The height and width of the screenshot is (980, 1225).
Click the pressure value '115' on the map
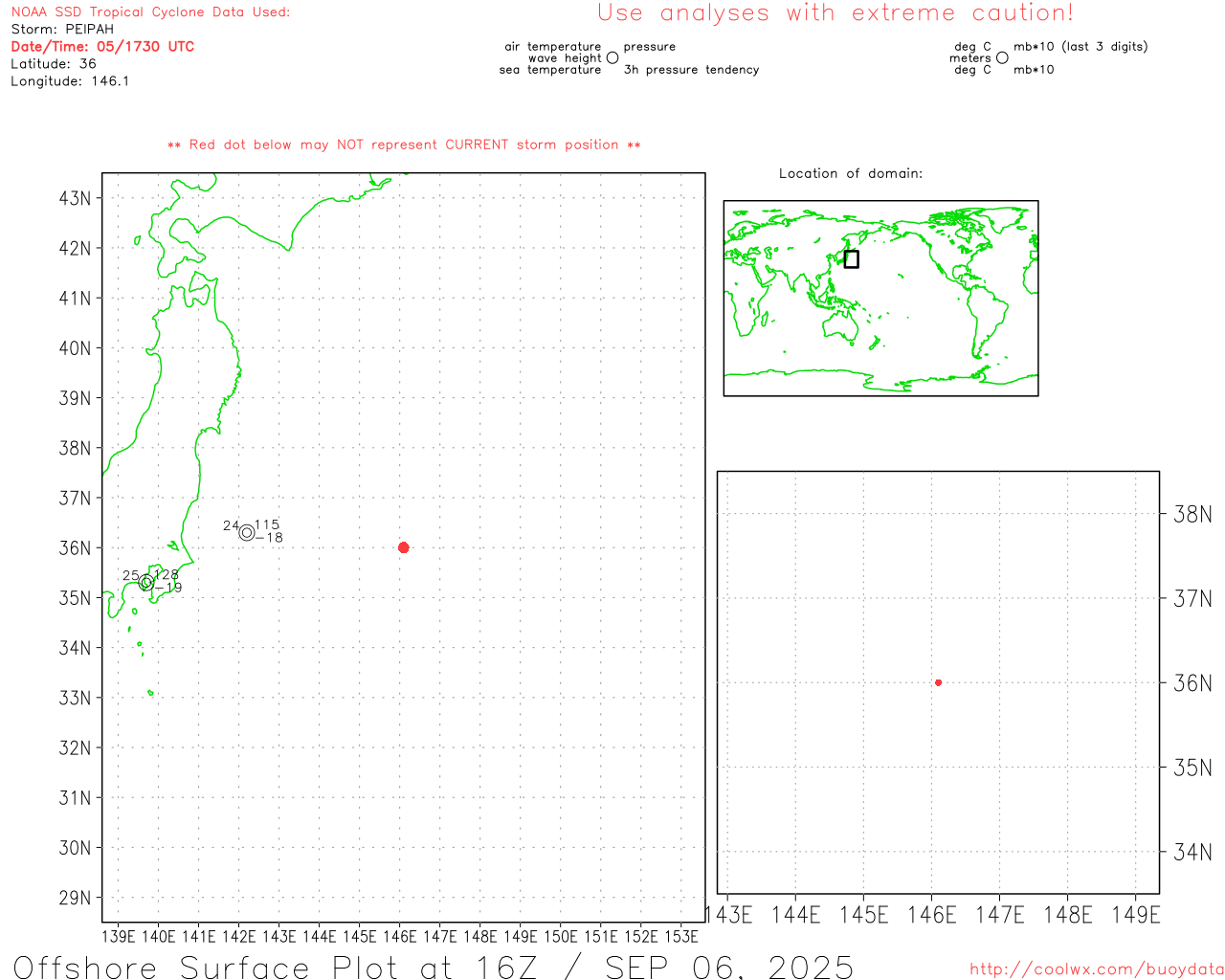(267, 524)
